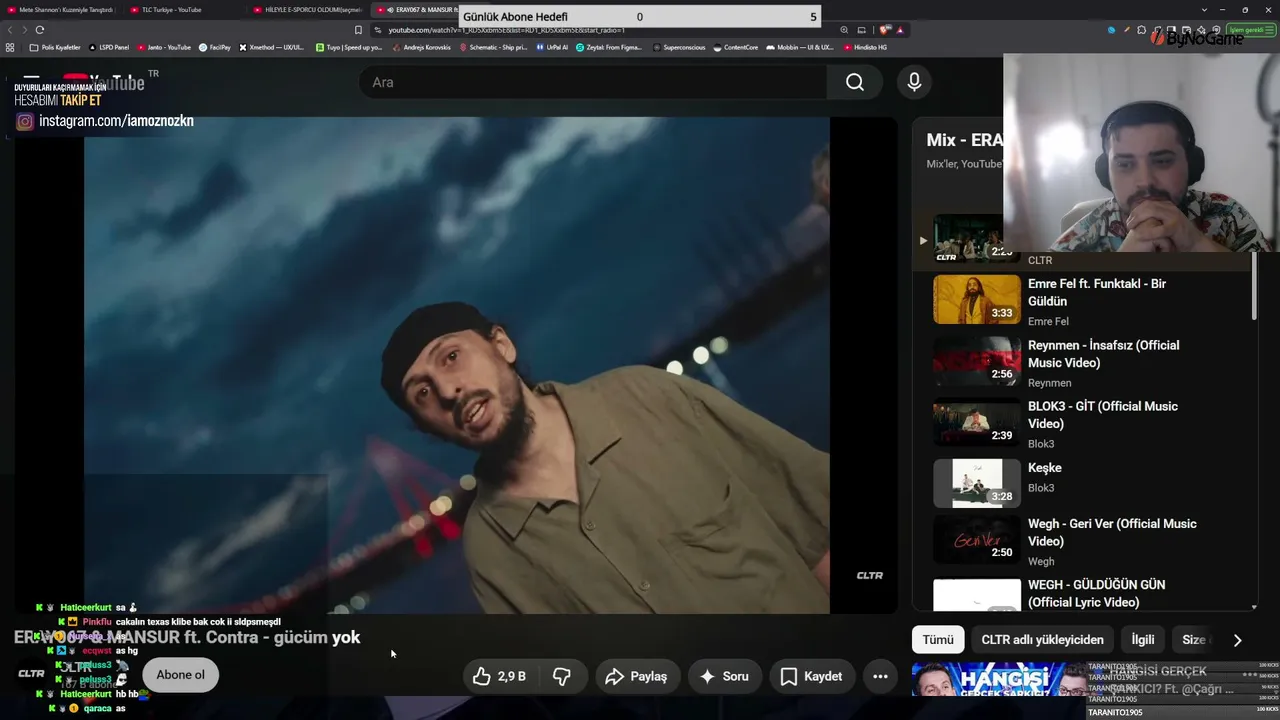Open the Mobbin — UI & UX bookmark

click(x=800, y=47)
